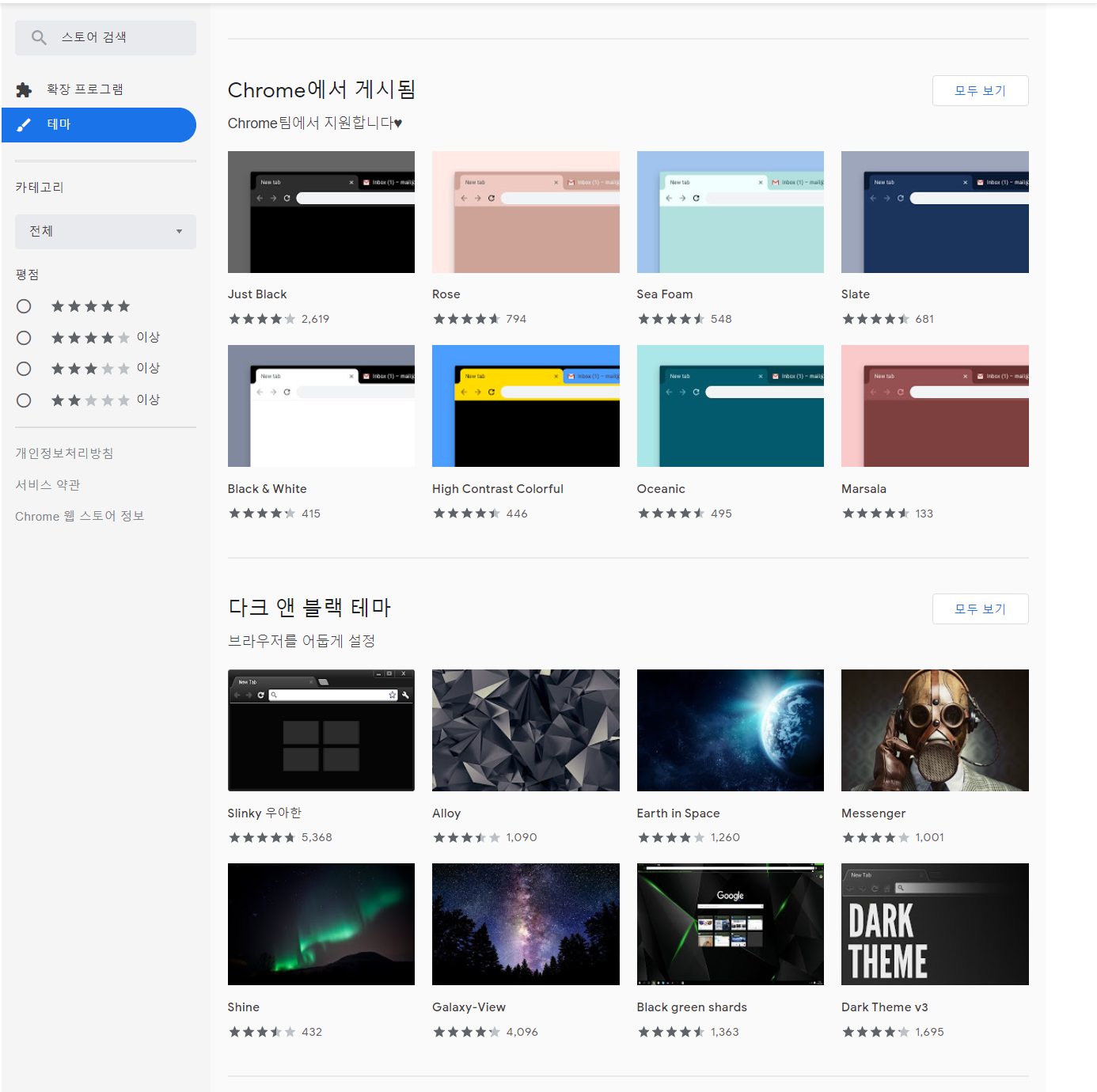Open the Earth in Space thumbnail
Viewport: 1097px width, 1092px height.
tap(731, 730)
